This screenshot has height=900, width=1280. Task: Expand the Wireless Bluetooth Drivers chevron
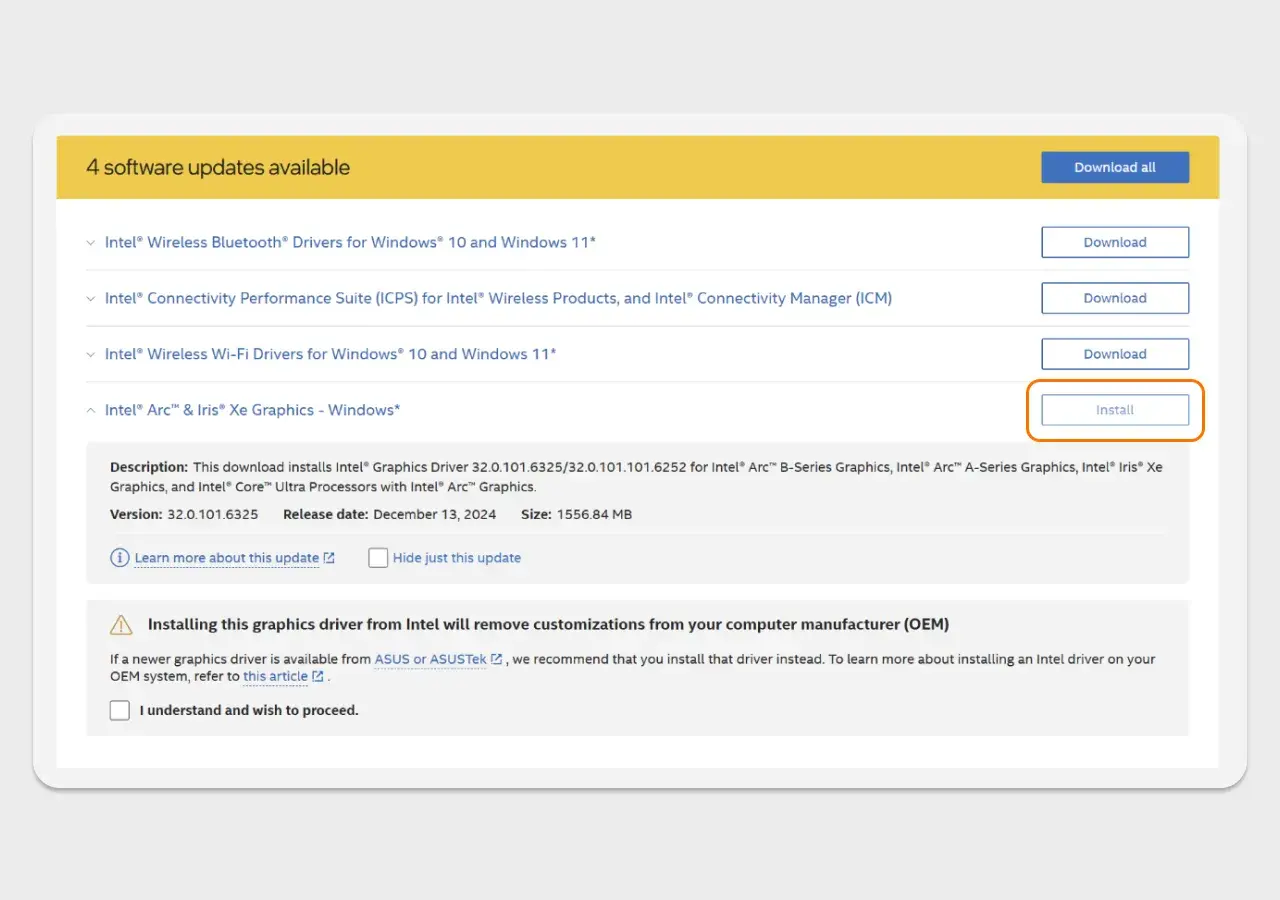[91, 243]
